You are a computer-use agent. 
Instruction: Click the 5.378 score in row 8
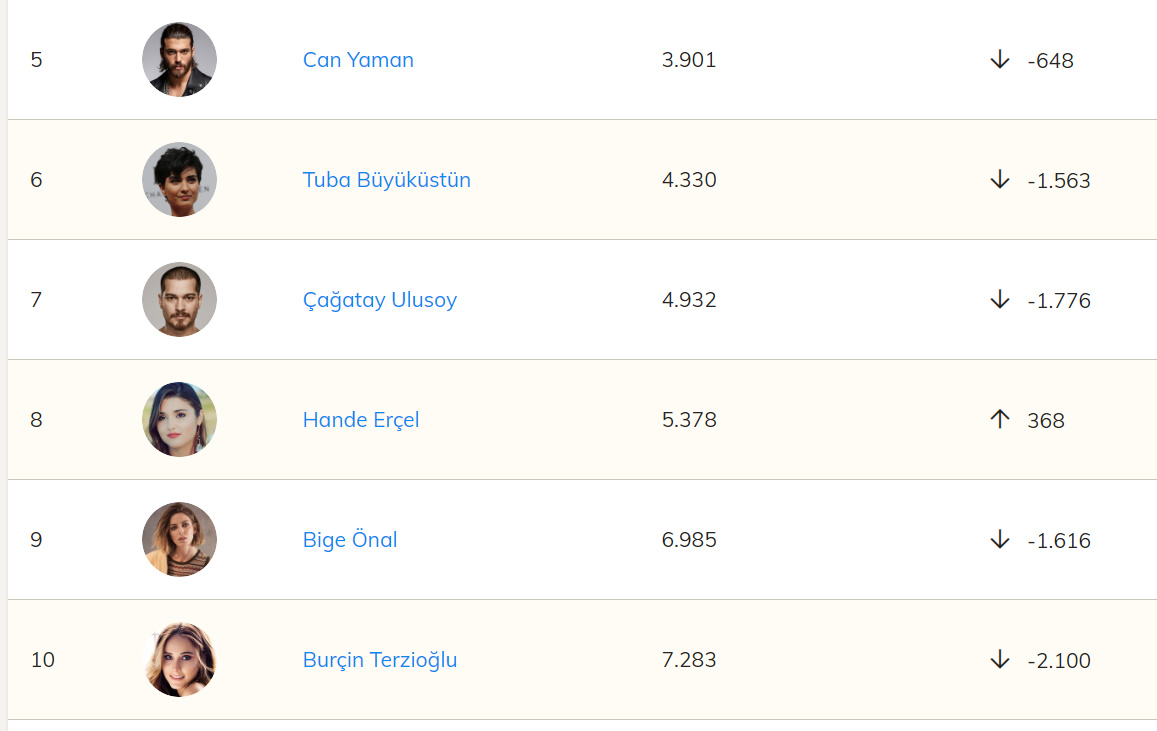click(689, 420)
